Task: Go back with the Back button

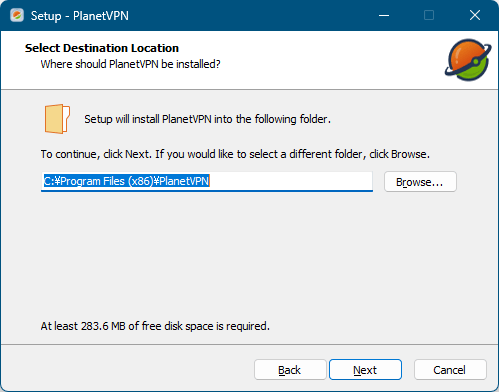Action: pyautogui.click(x=290, y=370)
